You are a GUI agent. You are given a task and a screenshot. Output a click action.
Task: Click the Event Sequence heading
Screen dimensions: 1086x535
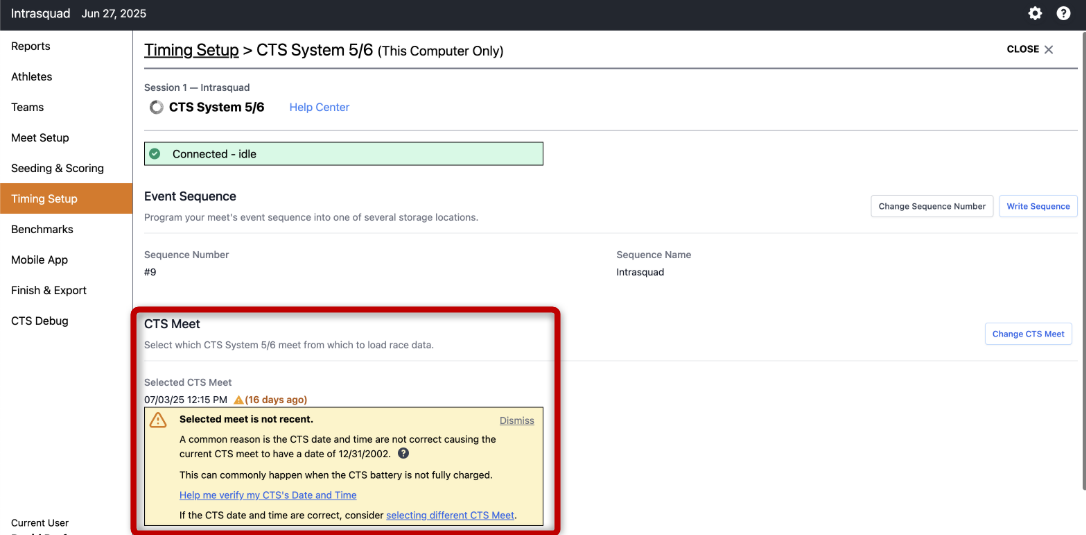click(x=190, y=196)
